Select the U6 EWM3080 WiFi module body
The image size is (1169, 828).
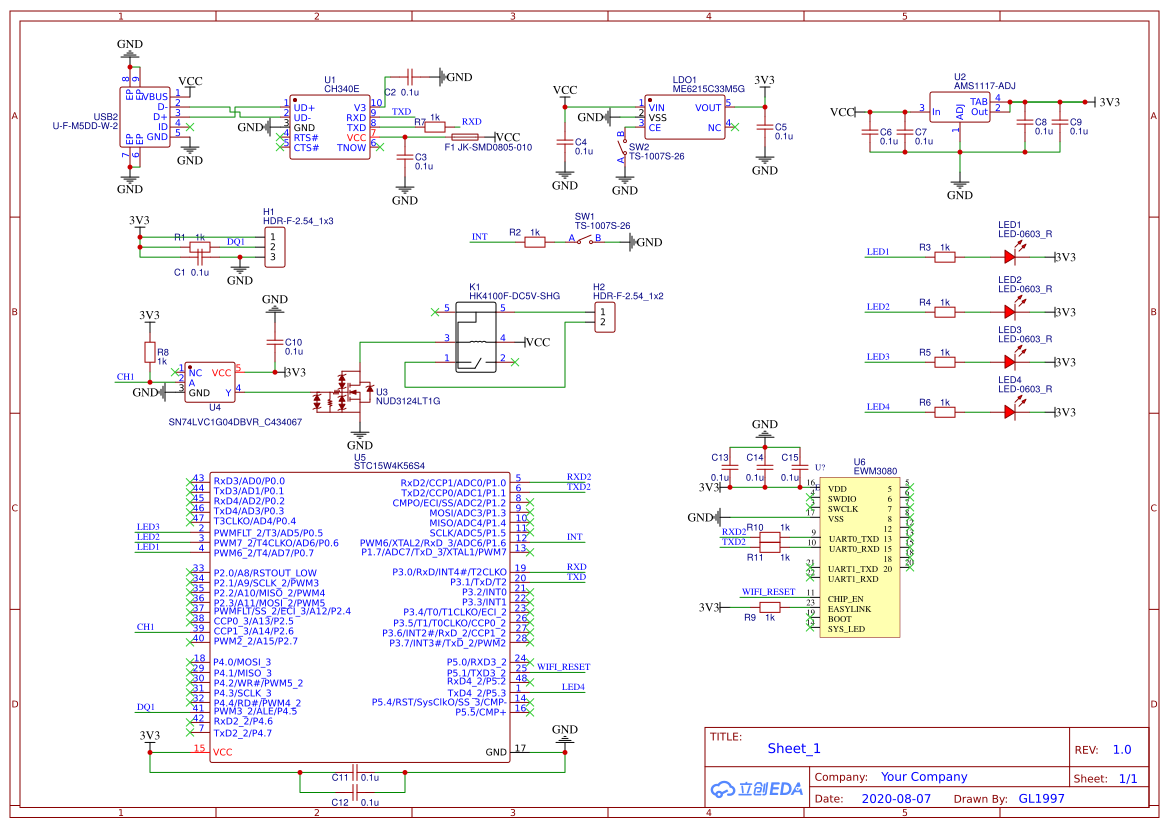[x=860, y=557]
